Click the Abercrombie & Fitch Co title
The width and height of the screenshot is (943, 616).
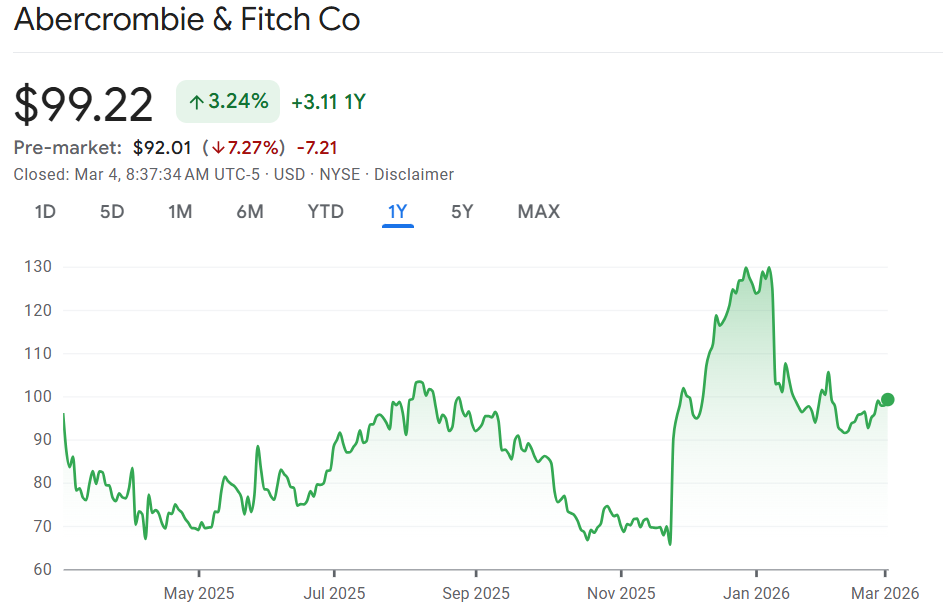click(187, 19)
